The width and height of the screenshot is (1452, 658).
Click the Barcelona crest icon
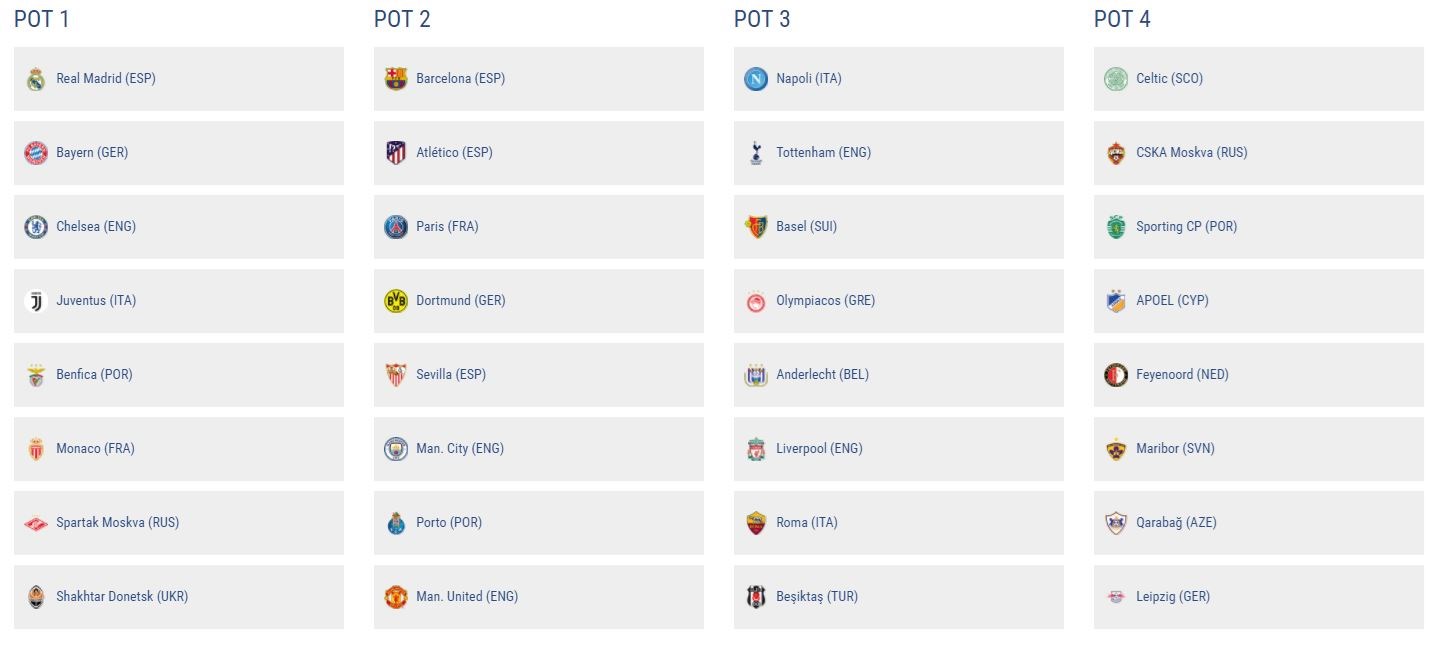[396, 79]
